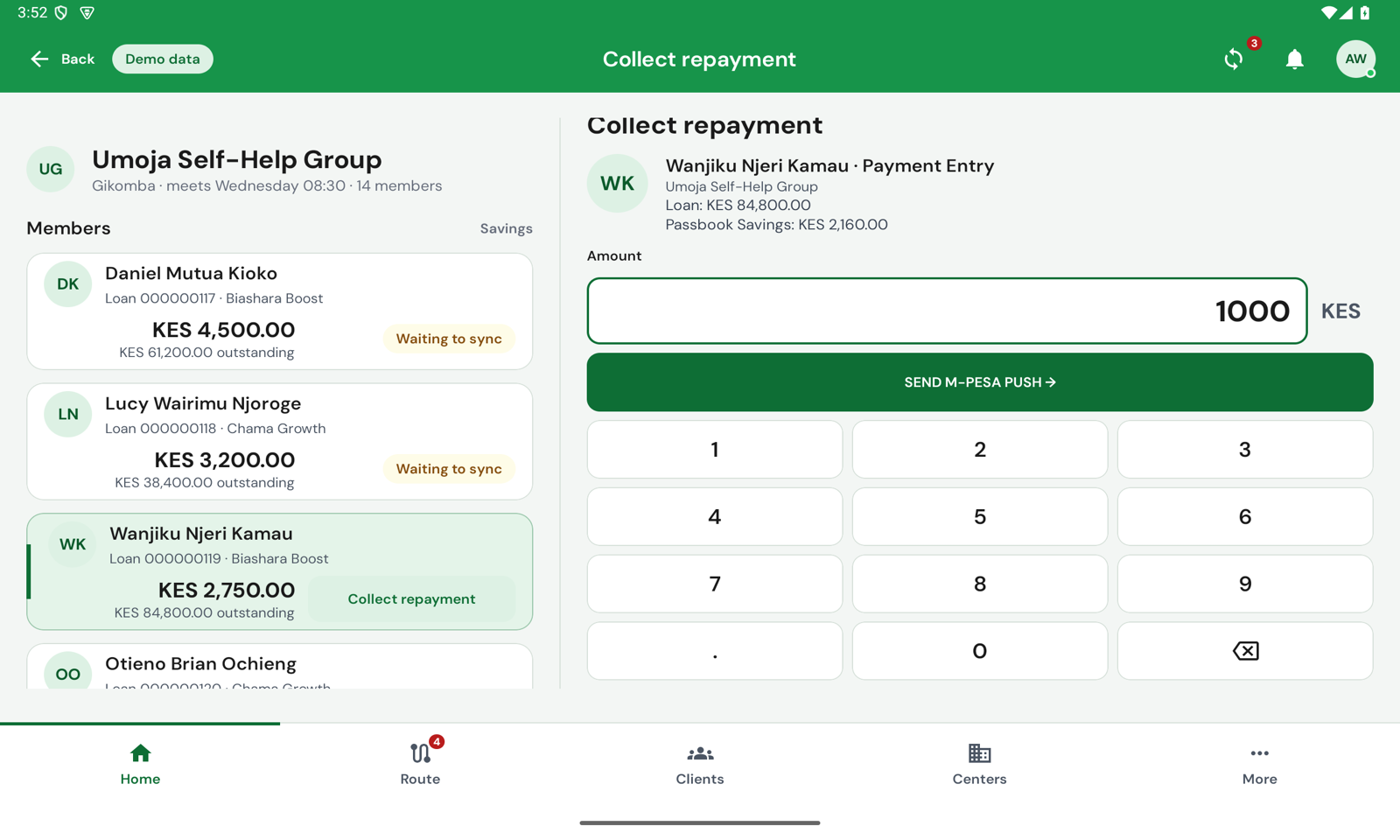This screenshot has width=1400, height=840.
Task: Open the More menu
Action: [1259, 763]
